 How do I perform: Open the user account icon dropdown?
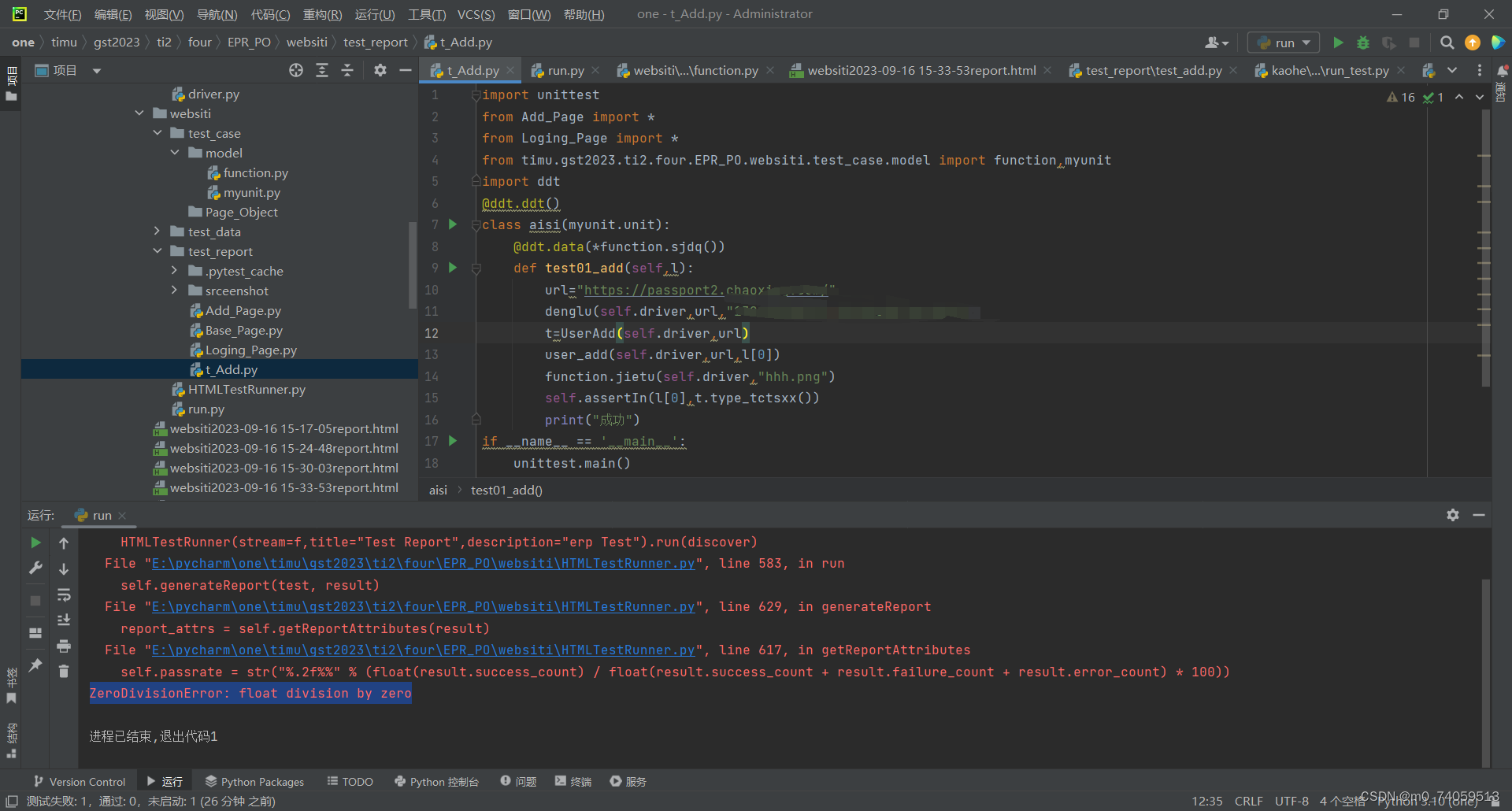1217,43
